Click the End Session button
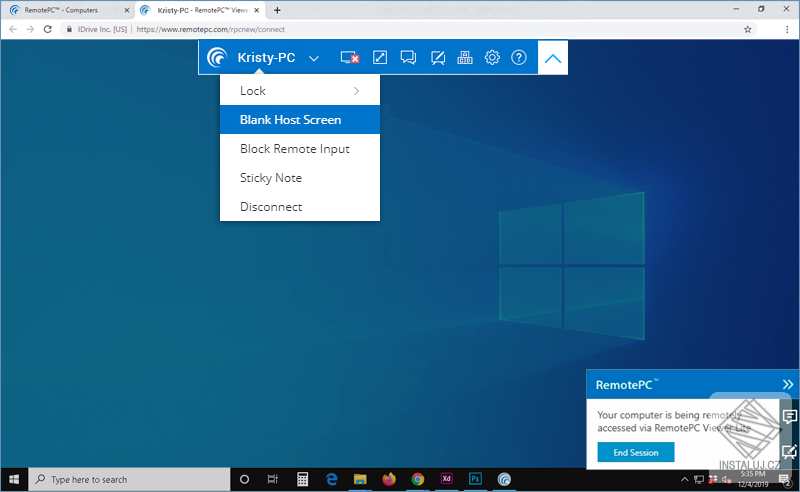Screen dimensions: 800x492 (636, 452)
